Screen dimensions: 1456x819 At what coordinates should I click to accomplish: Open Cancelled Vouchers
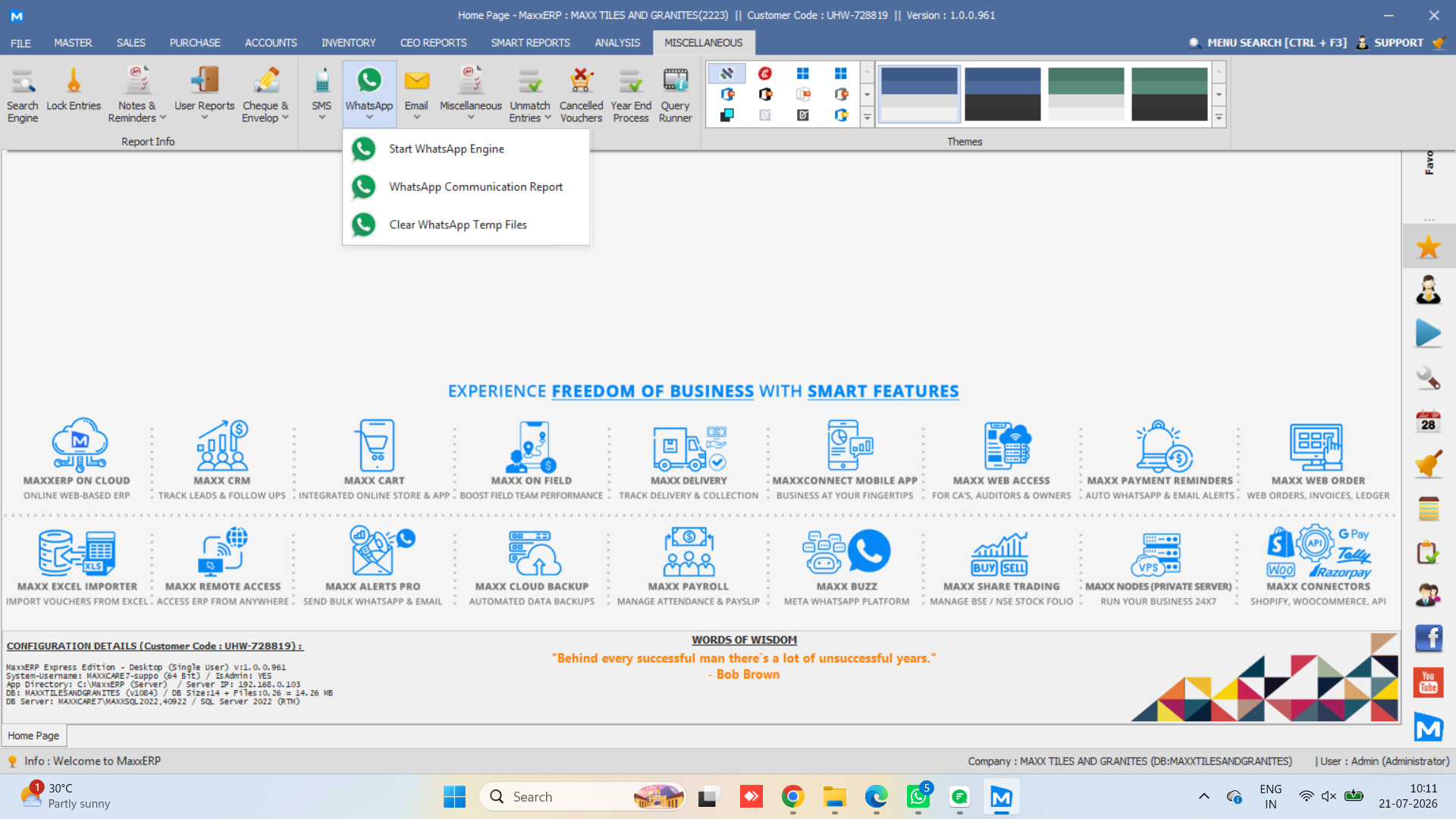pyautogui.click(x=581, y=95)
